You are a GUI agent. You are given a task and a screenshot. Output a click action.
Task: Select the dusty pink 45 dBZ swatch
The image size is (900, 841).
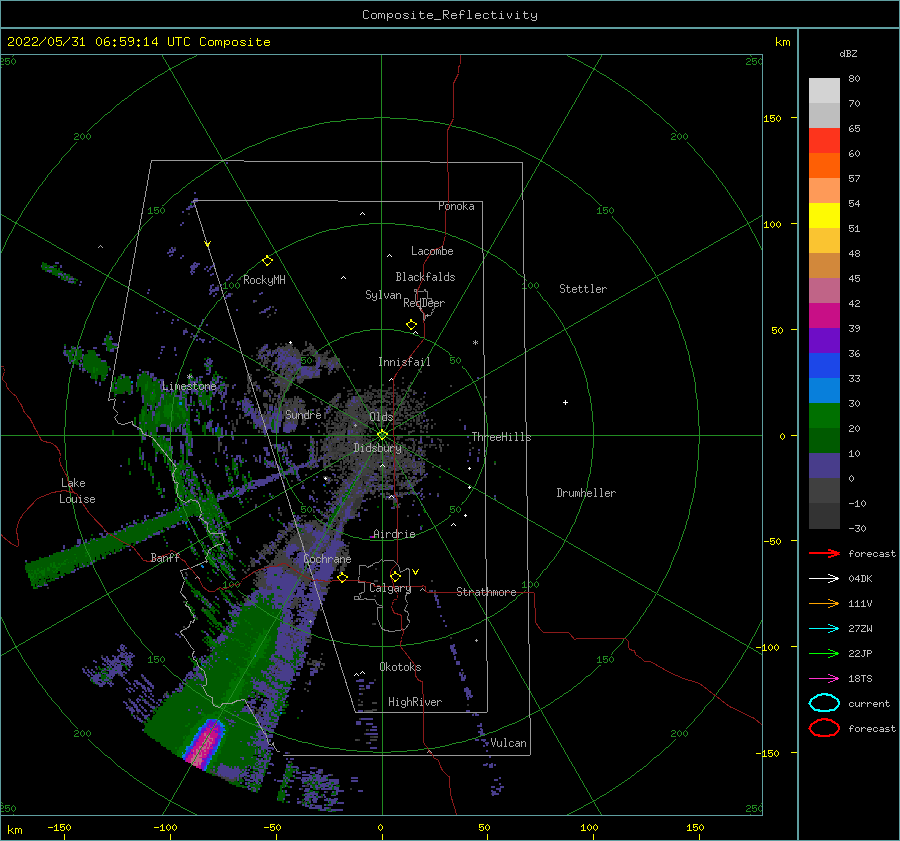coord(824,290)
